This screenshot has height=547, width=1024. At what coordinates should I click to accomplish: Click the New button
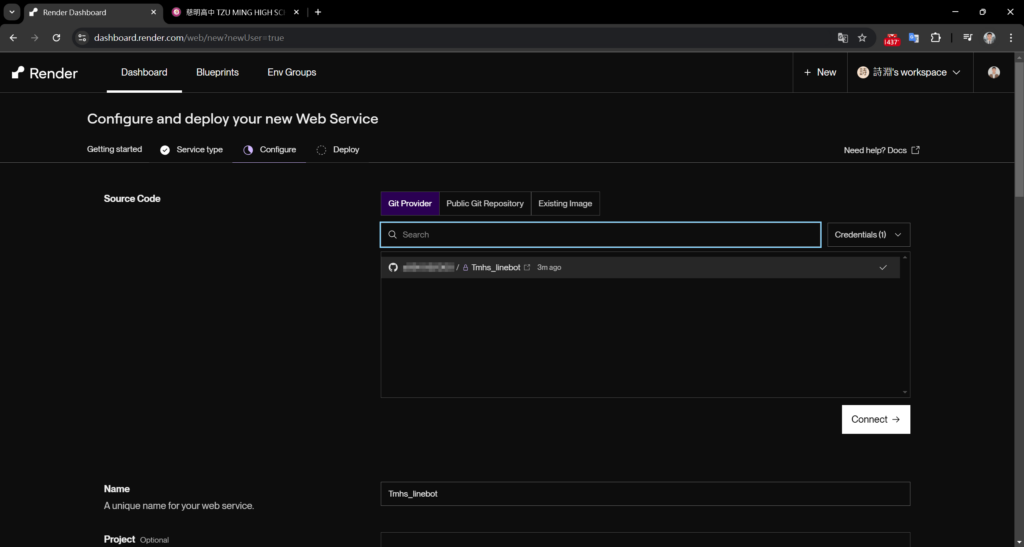820,72
